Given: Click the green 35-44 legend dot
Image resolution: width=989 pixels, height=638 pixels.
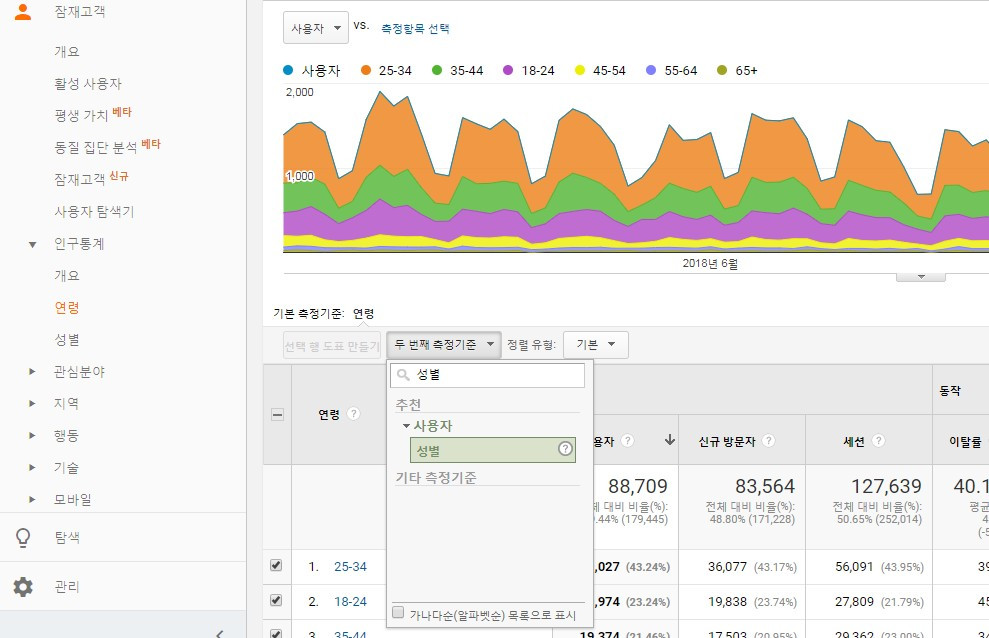Looking at the screenshot, I should [x=437, y=70].
